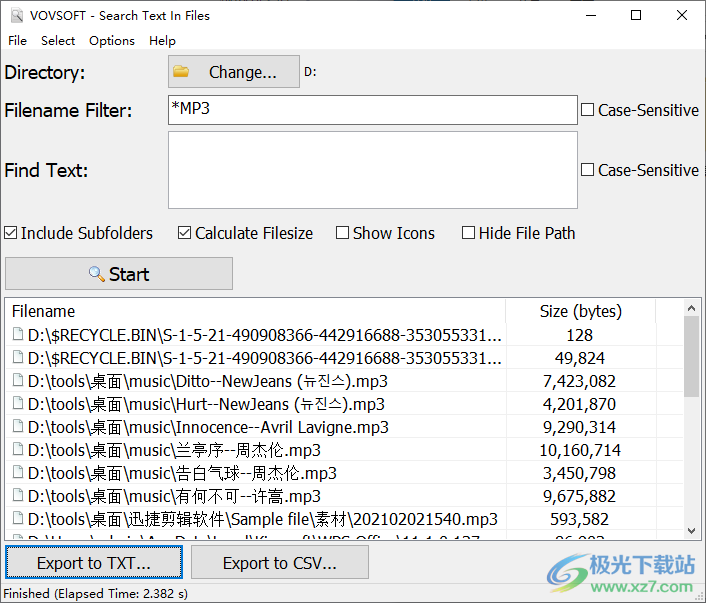The height and width of the screenshot is (603, 706).
Task: Click the size value 10,160,714
Action: pos(580,450)
